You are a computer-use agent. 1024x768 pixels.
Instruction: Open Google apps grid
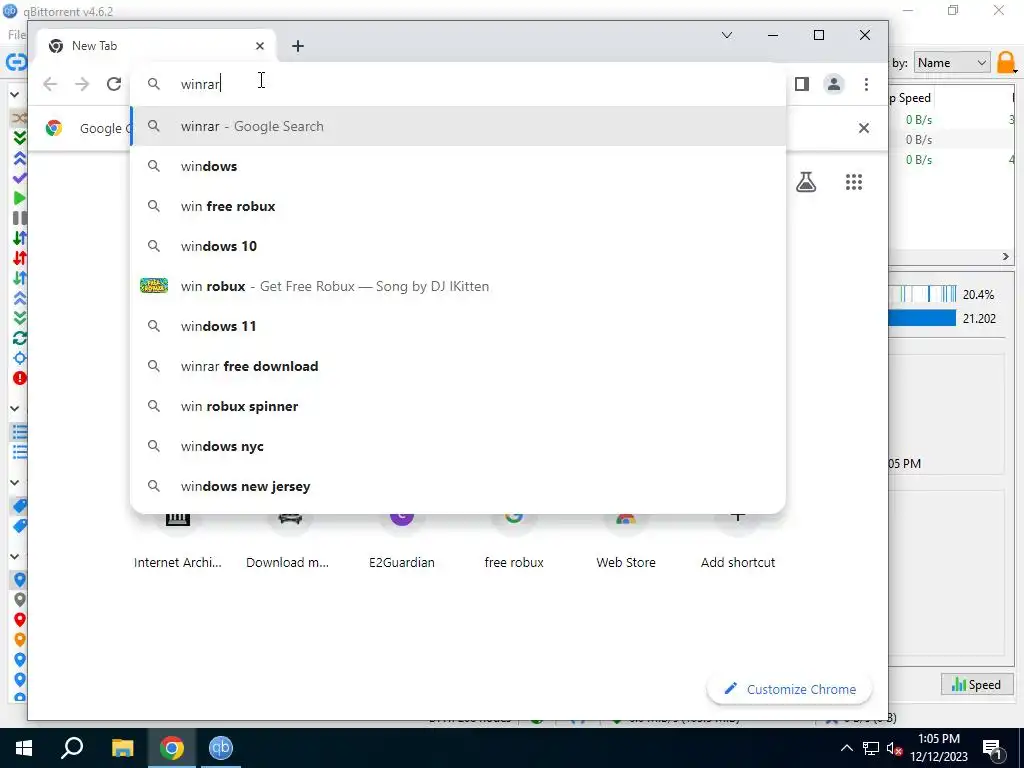coord(854,182)
